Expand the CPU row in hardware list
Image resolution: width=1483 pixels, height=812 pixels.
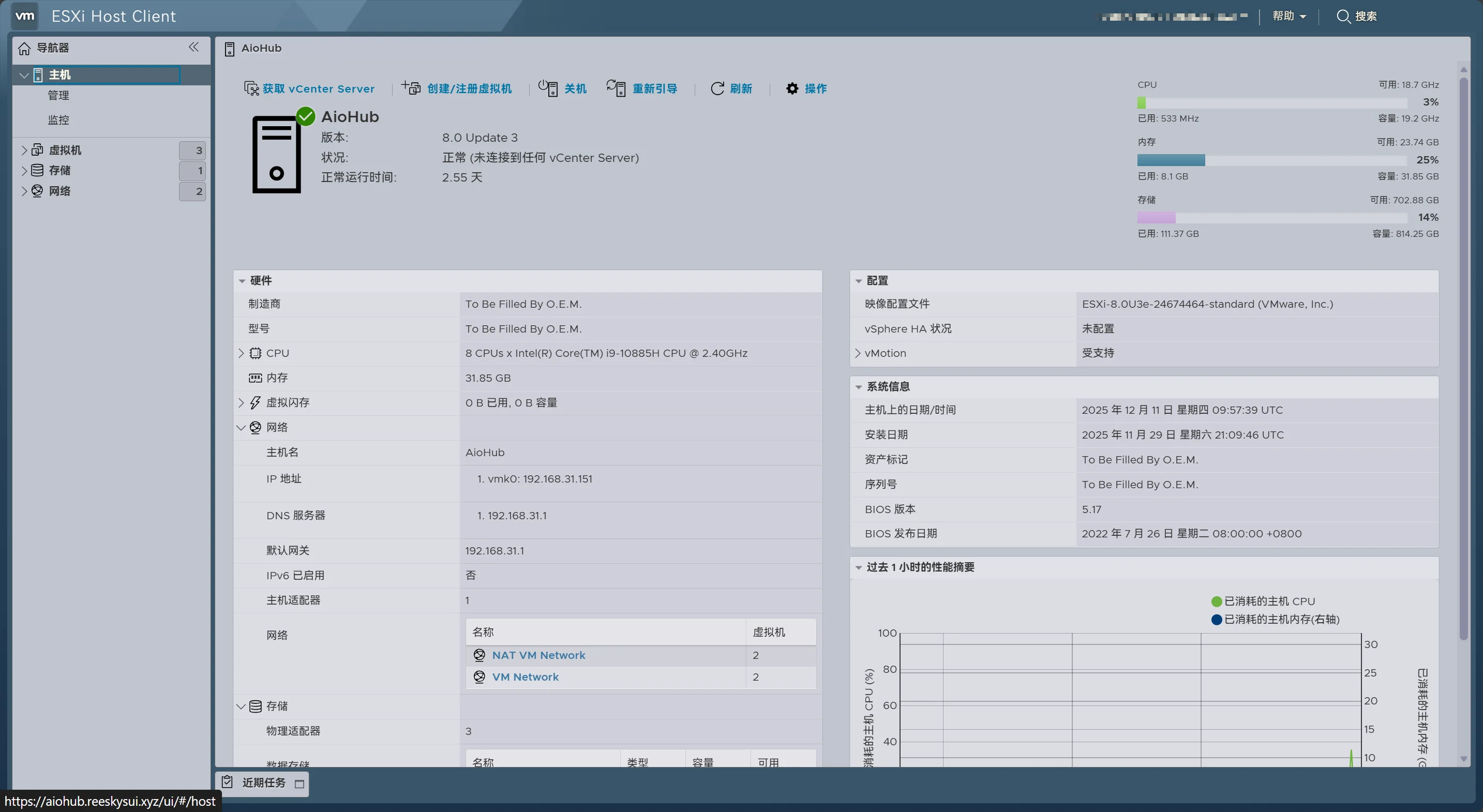click(243, 353)
